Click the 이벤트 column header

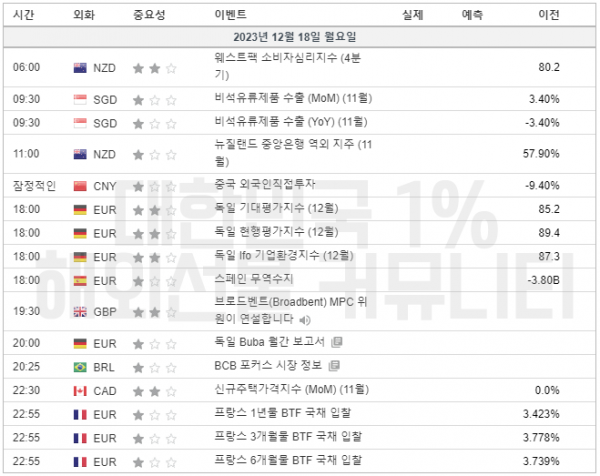tap(230, 15)
